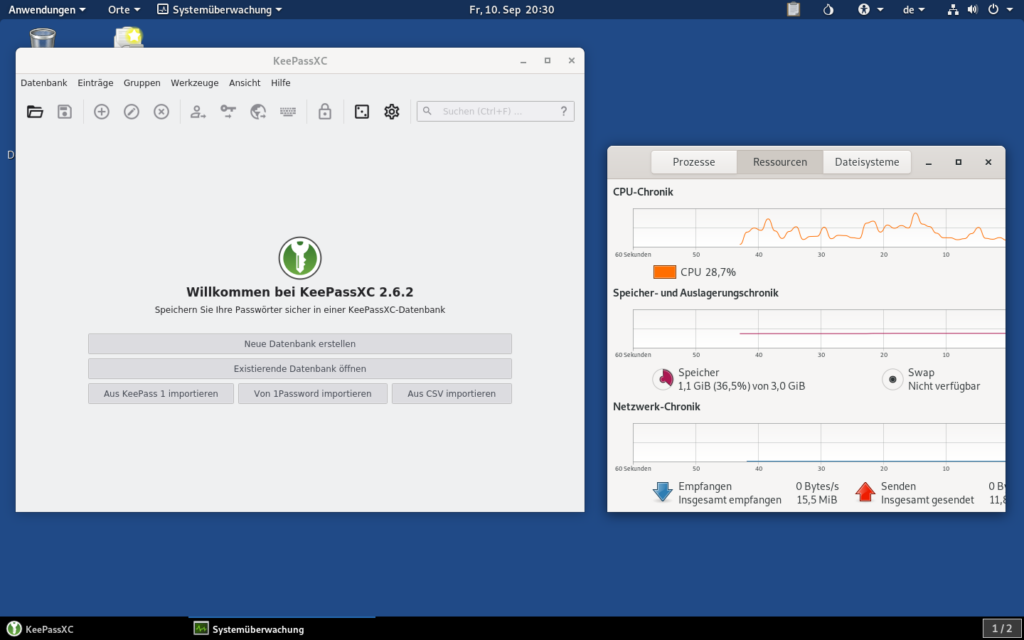Add a new entry with the plus icon
Screen dimensions: 1024x640
click(101, 112)
